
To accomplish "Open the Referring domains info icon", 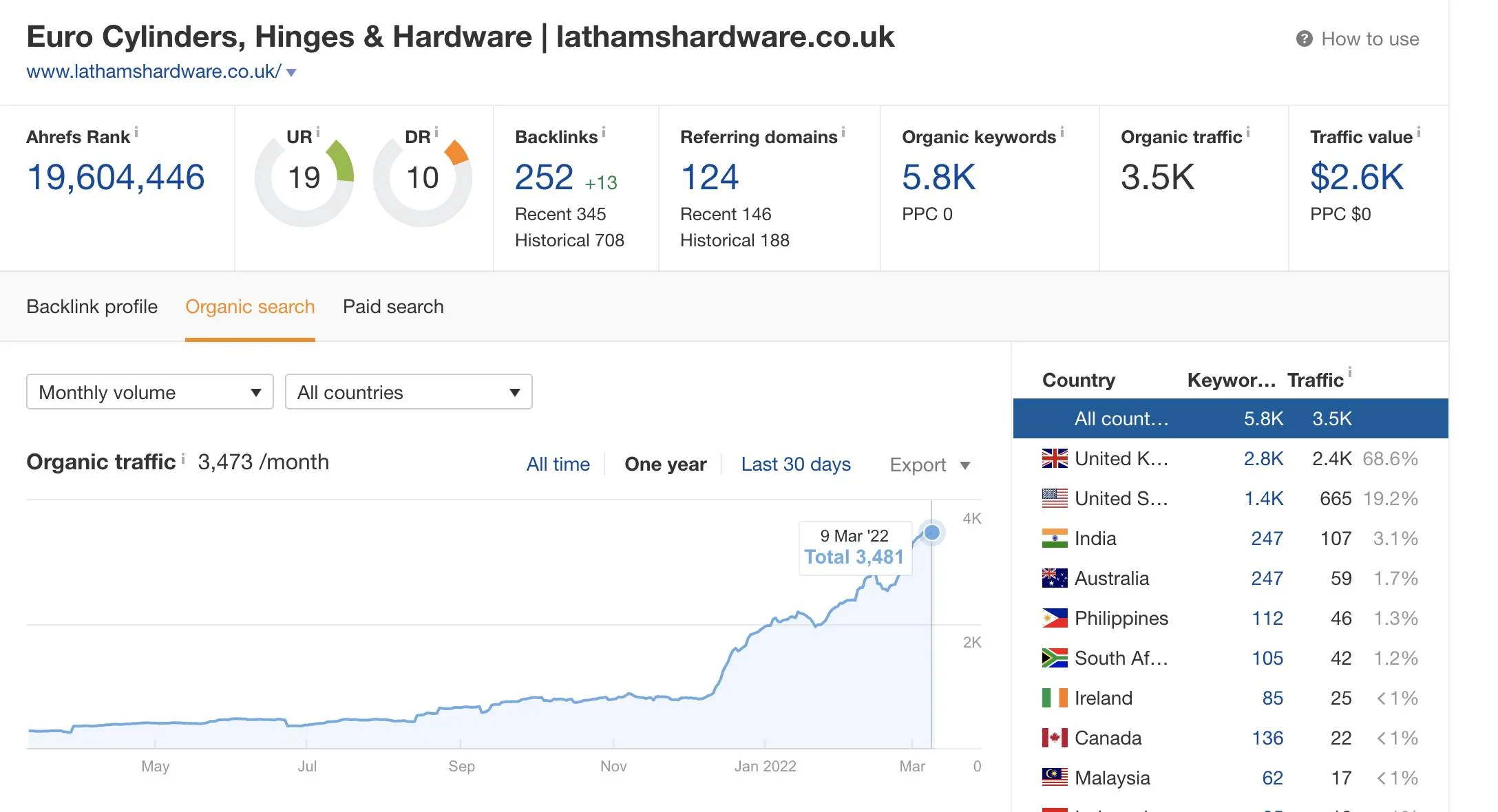I will [843, 131].
